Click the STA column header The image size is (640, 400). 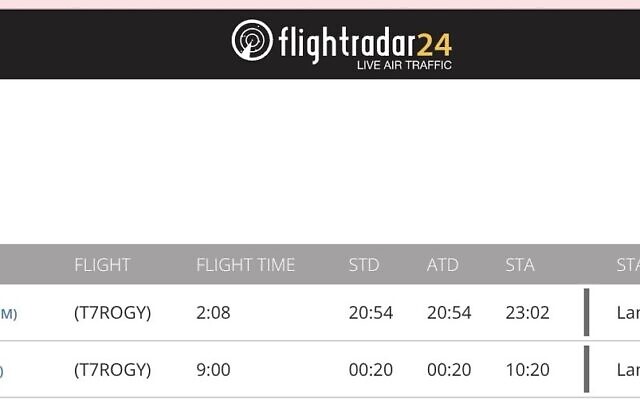[520, 265]
